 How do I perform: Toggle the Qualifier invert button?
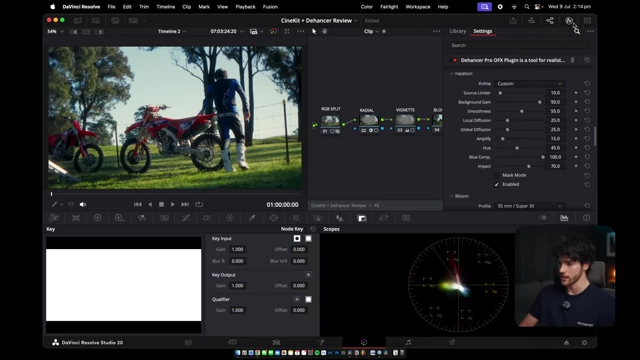click(x=297, y=299)
